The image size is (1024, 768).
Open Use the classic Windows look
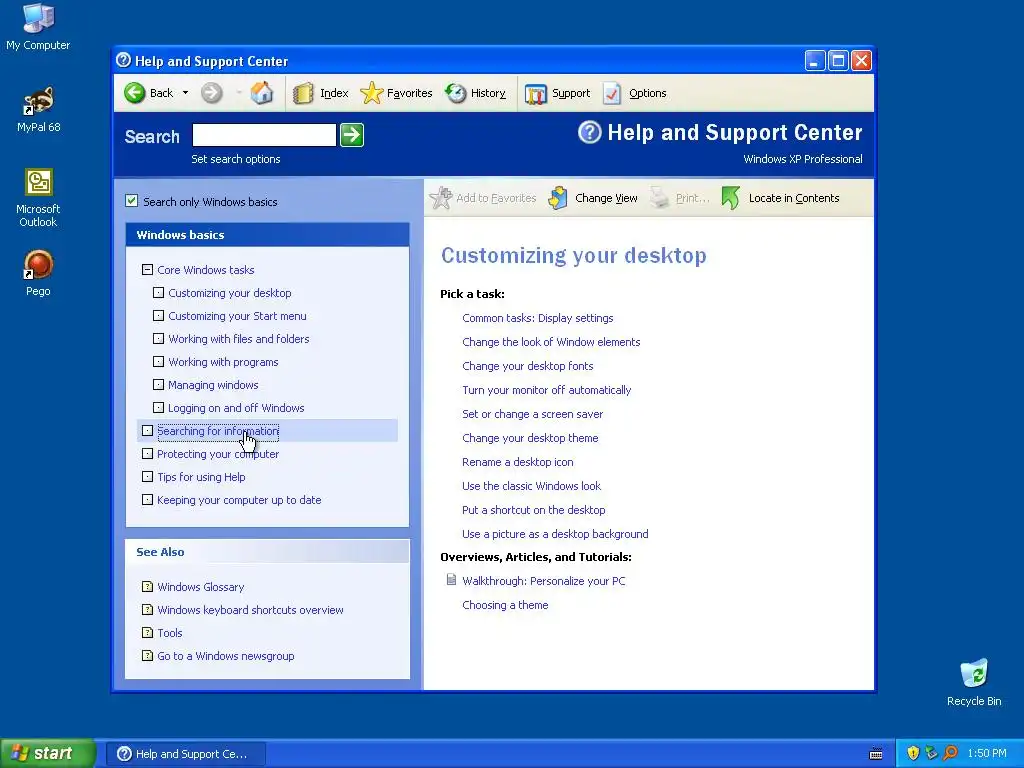tap(532, 486)
